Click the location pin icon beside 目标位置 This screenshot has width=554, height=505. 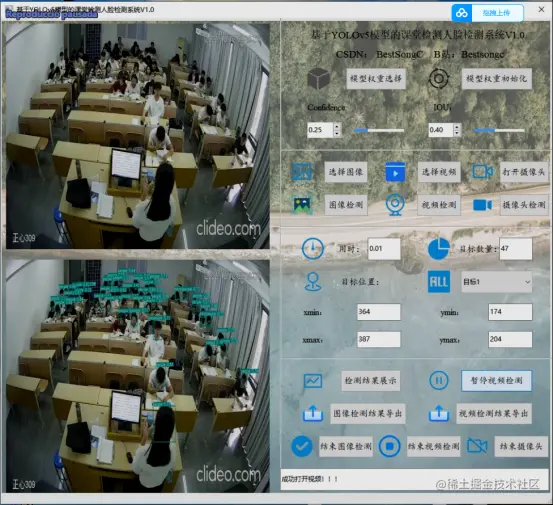(x=313, y=282)
